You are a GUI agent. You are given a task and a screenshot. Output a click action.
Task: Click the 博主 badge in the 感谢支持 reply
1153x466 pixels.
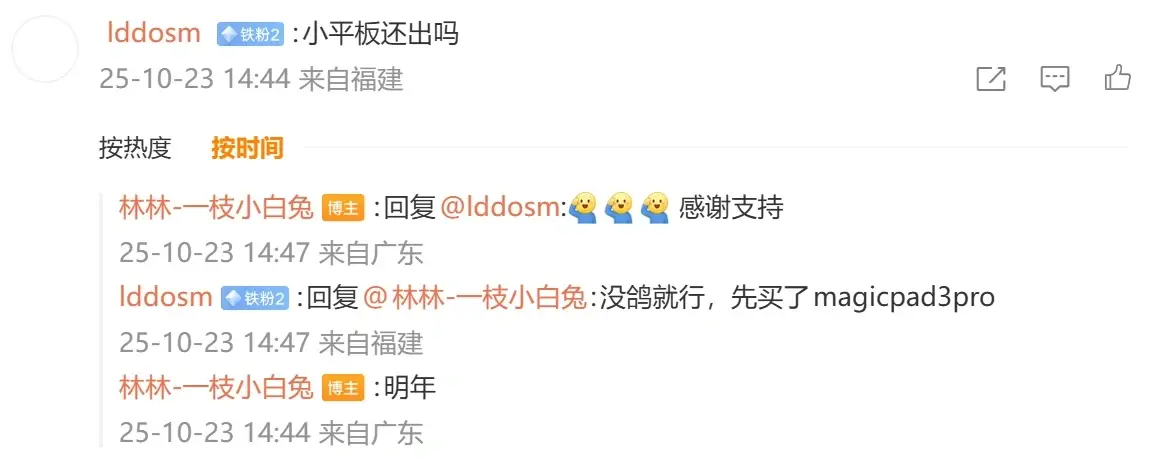[x=343, y=209]
